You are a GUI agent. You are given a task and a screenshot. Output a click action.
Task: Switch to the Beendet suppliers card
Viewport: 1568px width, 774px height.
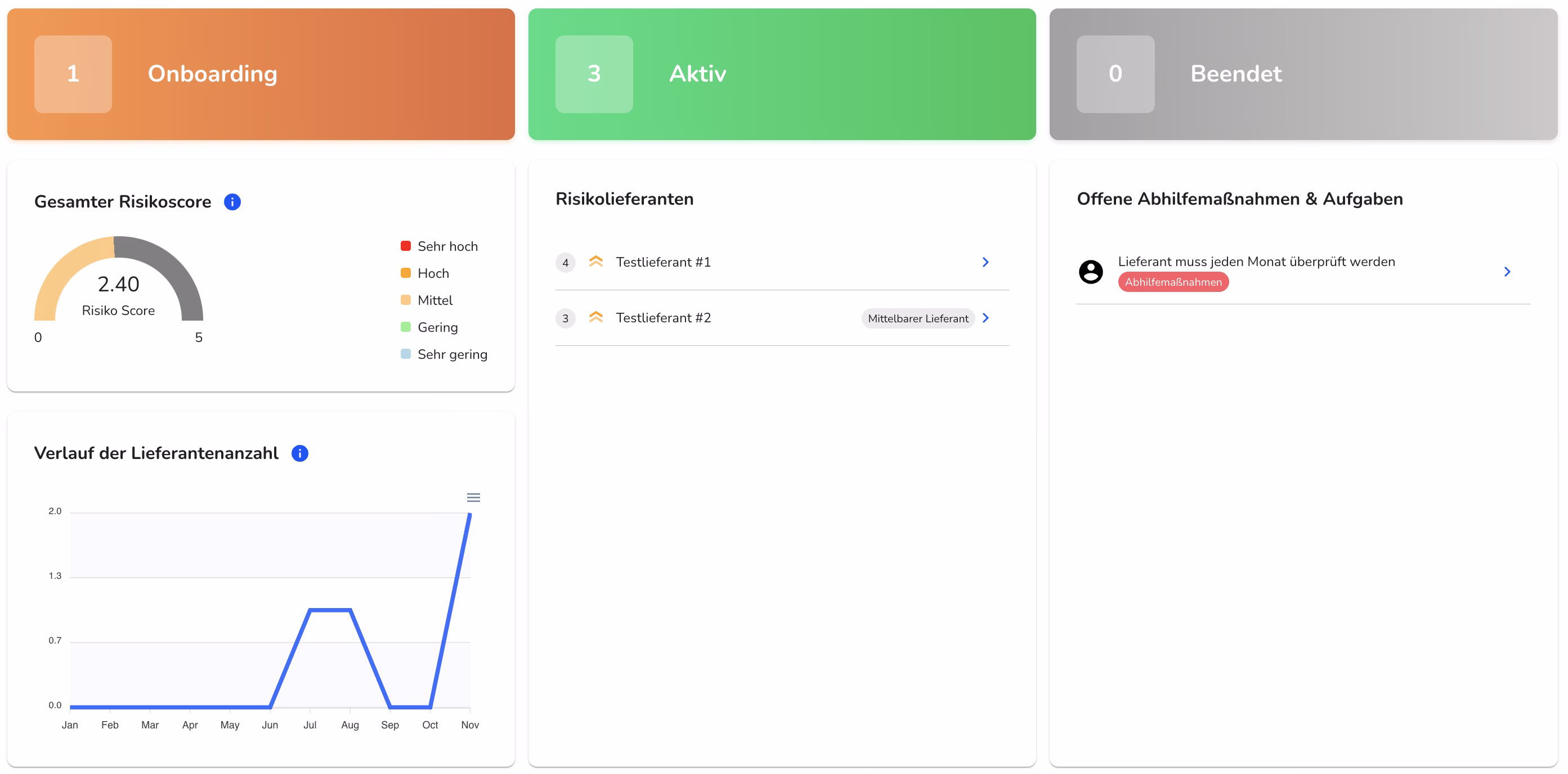[1302, 74]
